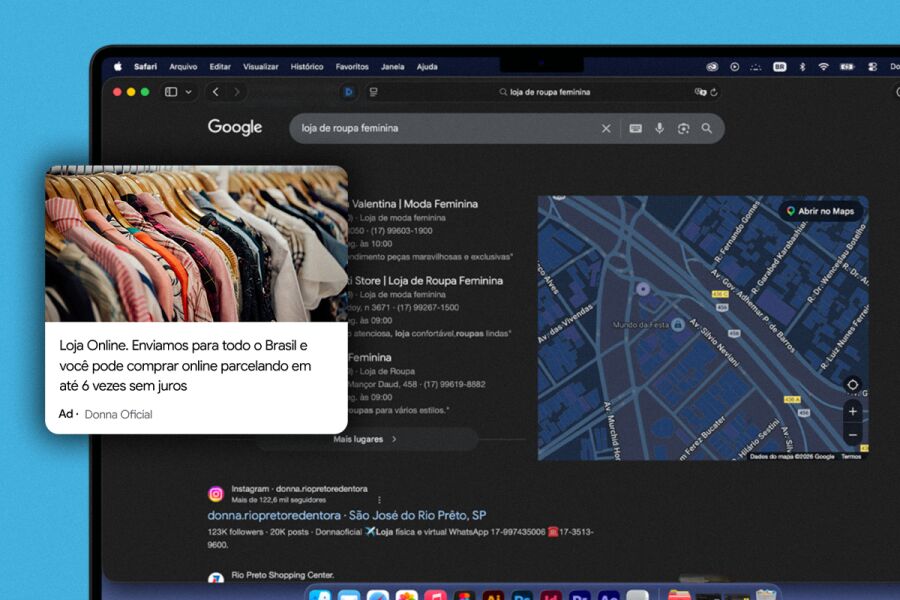
Task: Open result options three-dot menu
Action: pos(379,500)
